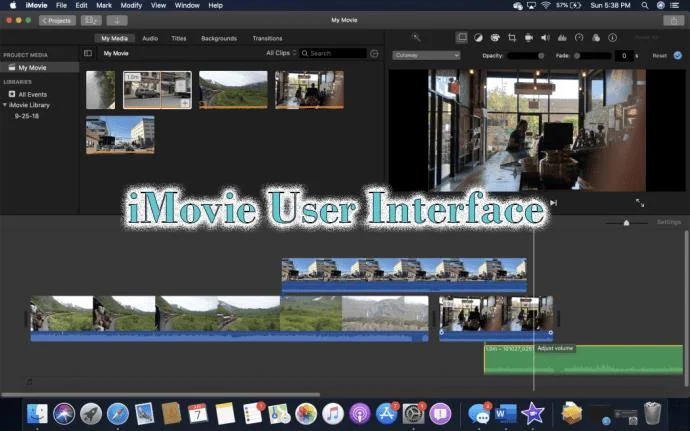Screen dimensions: 690x431
Task: Open Safari from the Dock
Action: coord(118,414)
